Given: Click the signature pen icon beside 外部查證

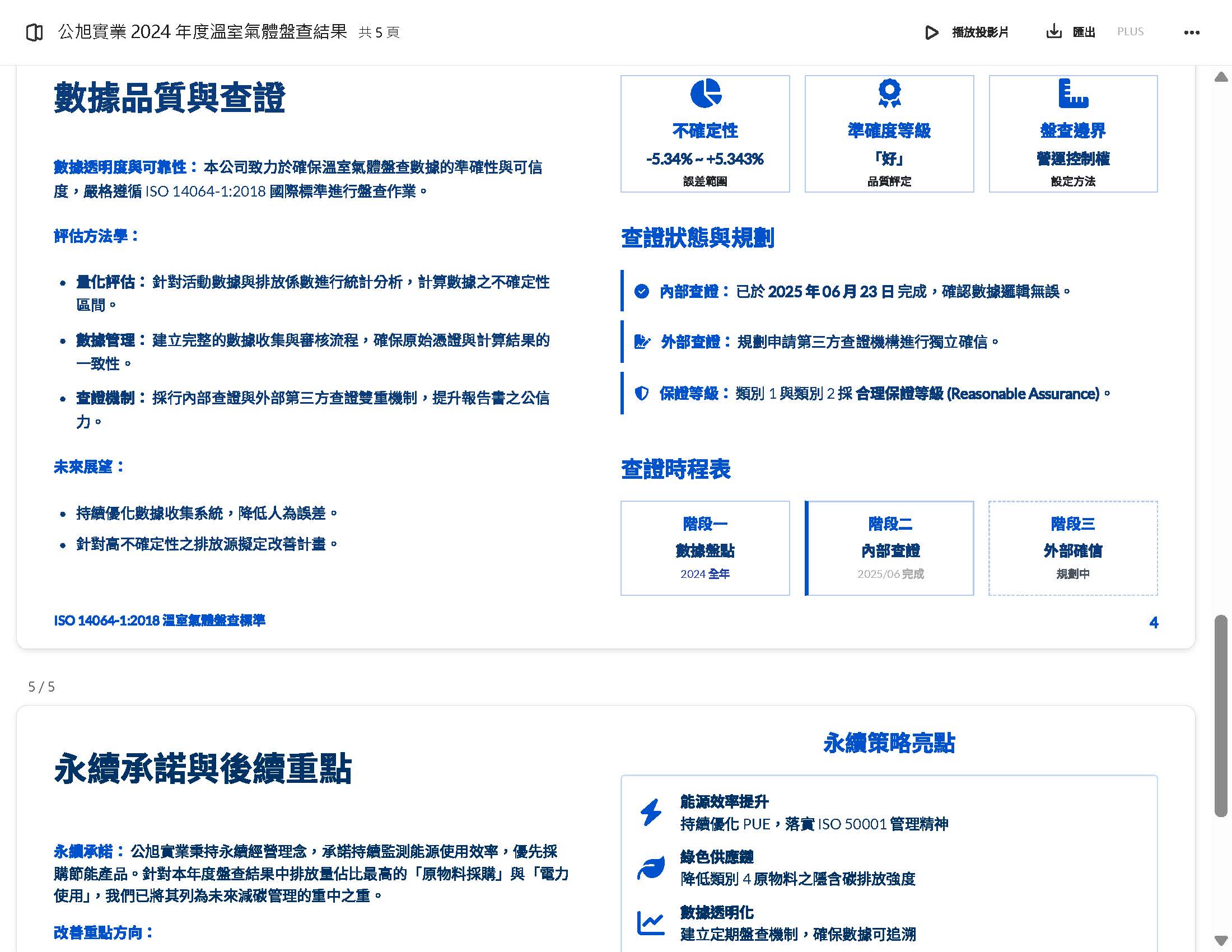Looking at the screenshot, I should tap(642, 342).
